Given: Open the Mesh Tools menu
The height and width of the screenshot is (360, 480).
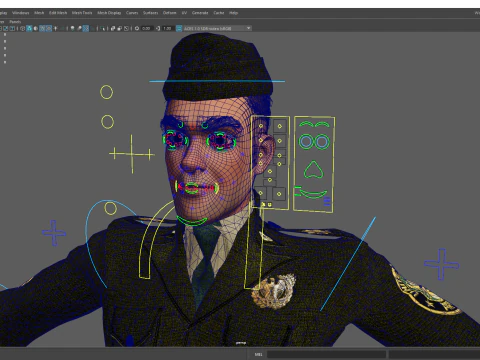Looking at the screenshot, I should [x=82, y=13].
